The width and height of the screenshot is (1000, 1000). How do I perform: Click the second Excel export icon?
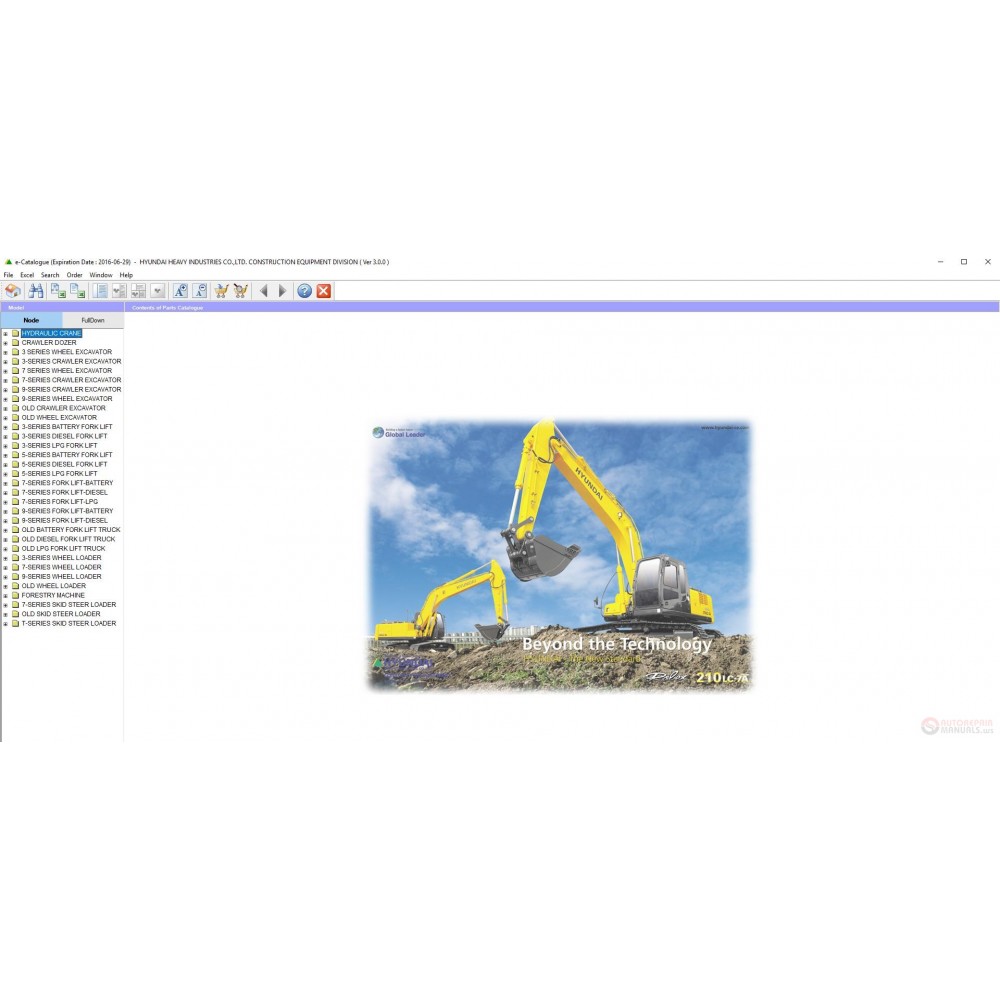click(x=78, y=291)
